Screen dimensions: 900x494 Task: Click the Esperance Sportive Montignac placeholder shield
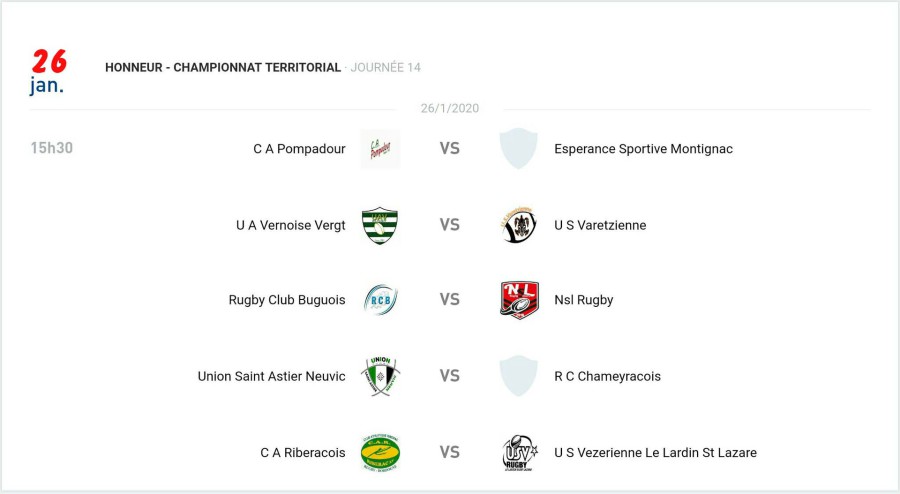(518, 149)
